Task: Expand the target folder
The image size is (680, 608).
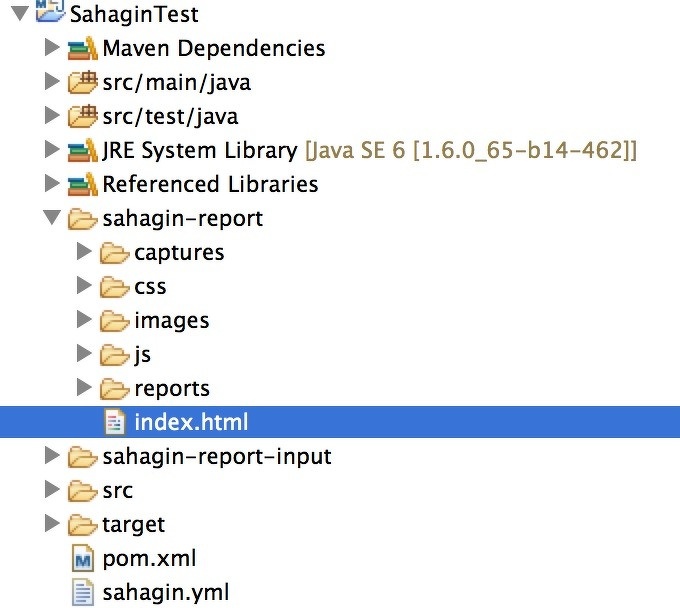Action: (x=52, y=524)
